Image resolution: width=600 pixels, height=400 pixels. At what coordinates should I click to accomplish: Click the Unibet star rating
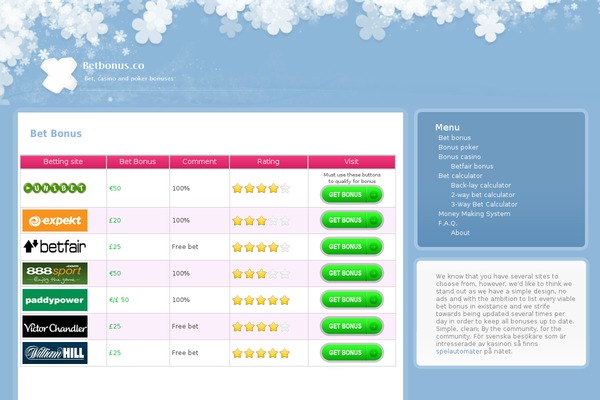click(x=261, y=188)
